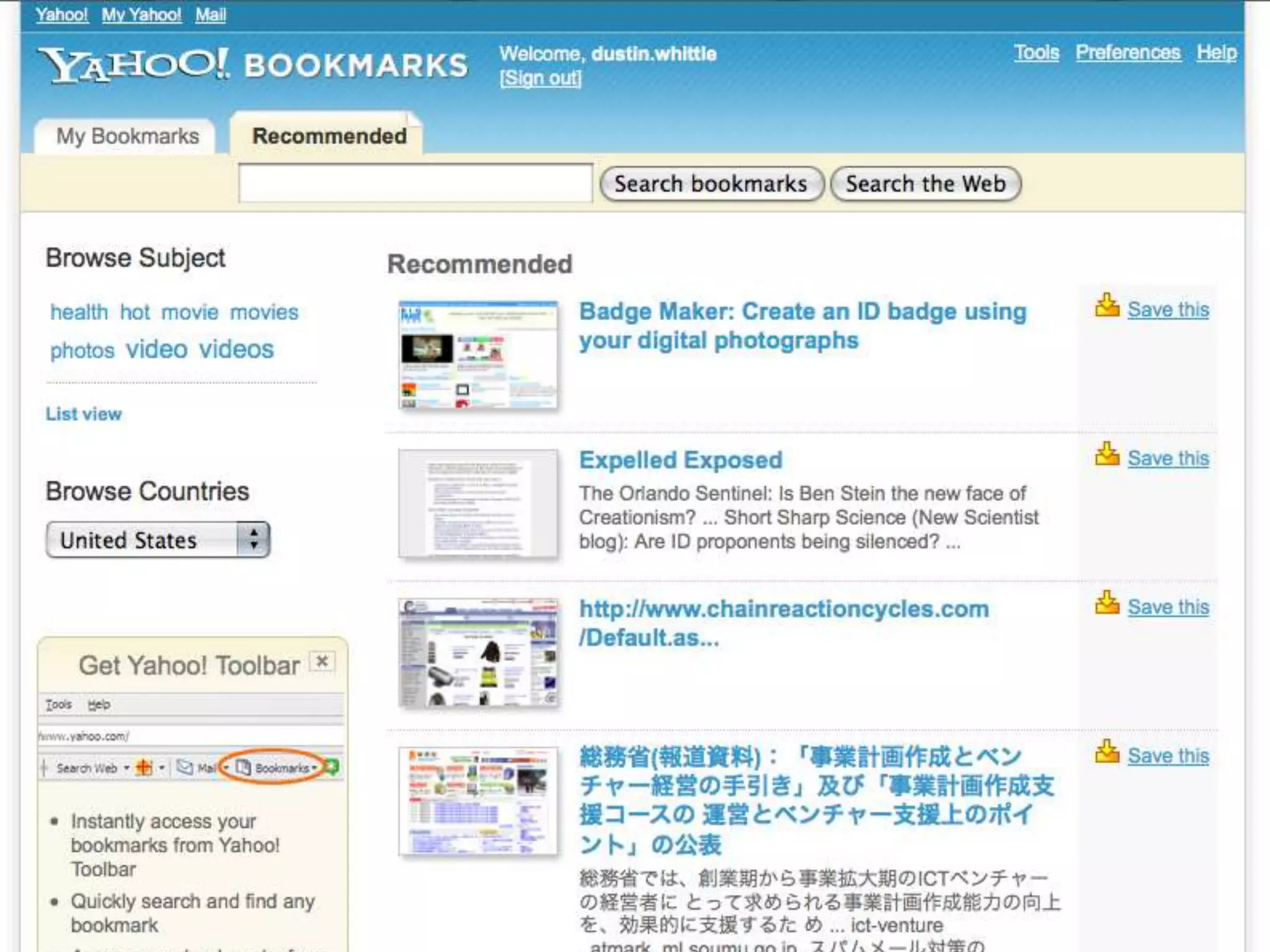Browse the 'videos' subject tag
The image size is (1270, 952).
pyautogui.click(x=236, y=350)
